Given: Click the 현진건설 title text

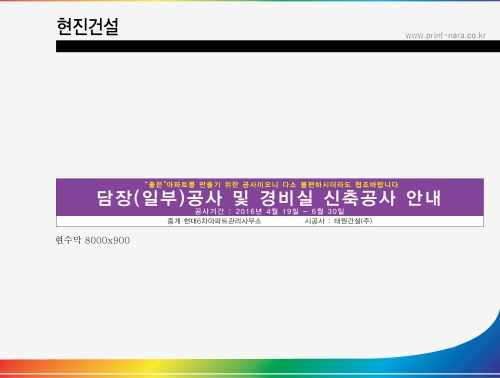Looking at the screenshot, I should pos(87,26).
